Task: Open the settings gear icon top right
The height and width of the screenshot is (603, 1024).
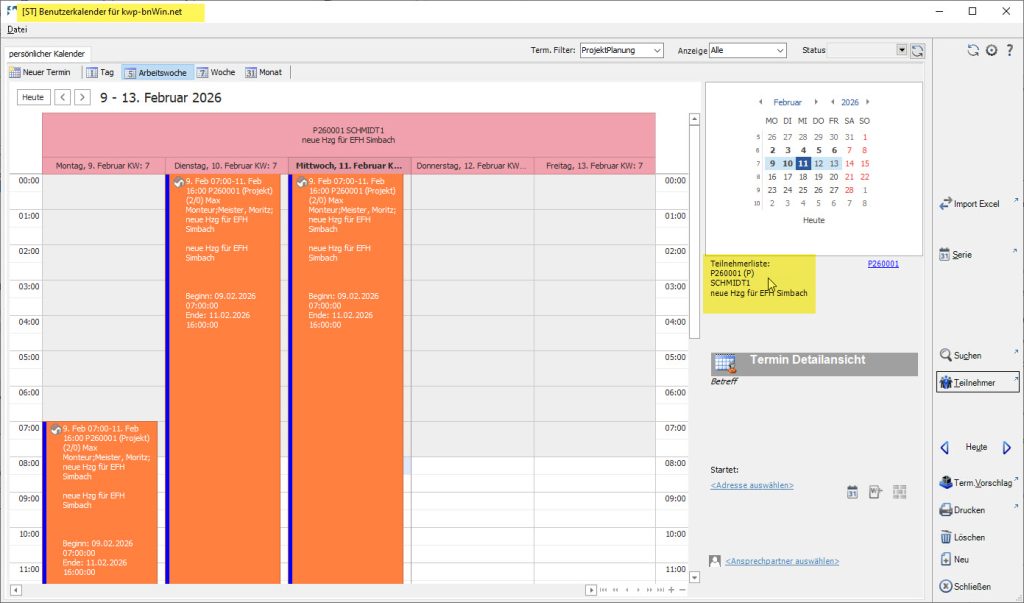Action: tap(991, 50)
